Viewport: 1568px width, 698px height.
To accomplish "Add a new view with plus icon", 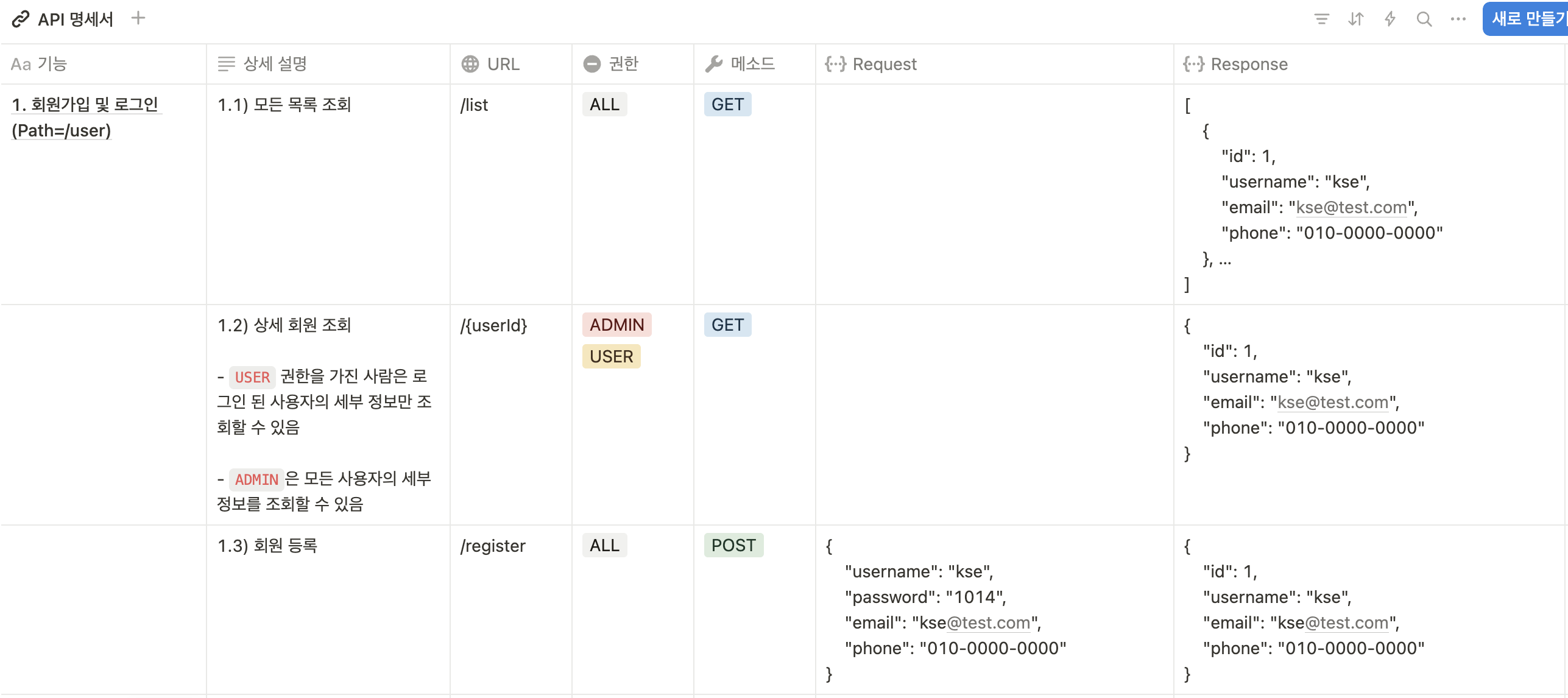I will [138, 18].
